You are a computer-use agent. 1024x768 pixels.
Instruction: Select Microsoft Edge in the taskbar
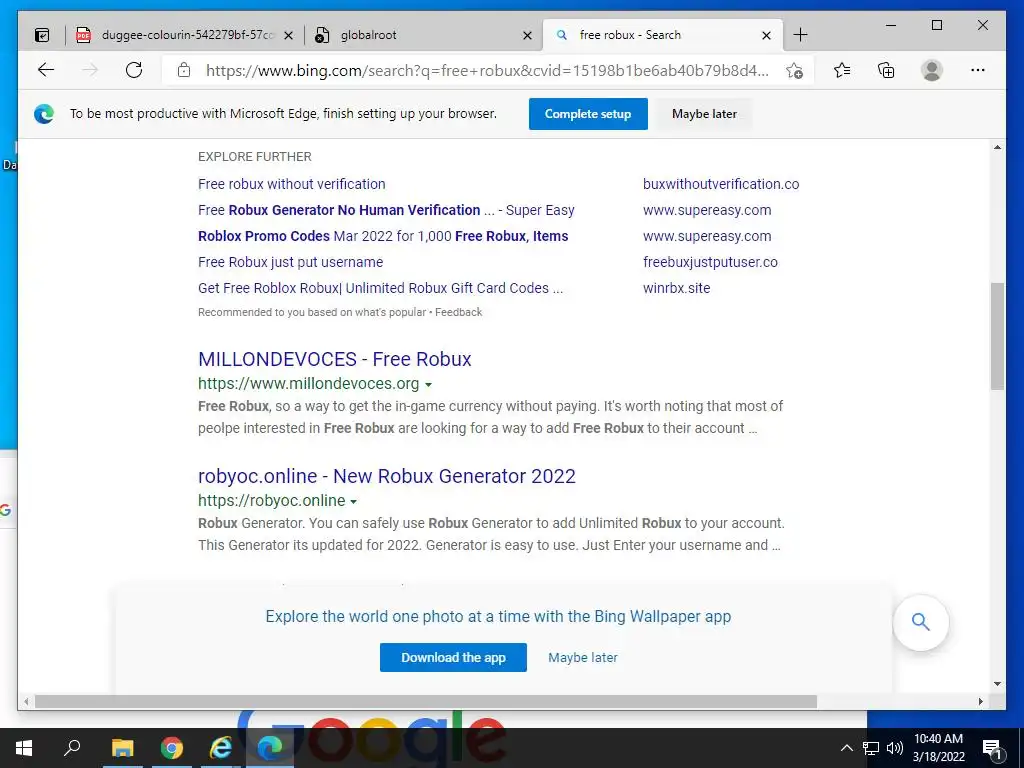click(270, 748)
